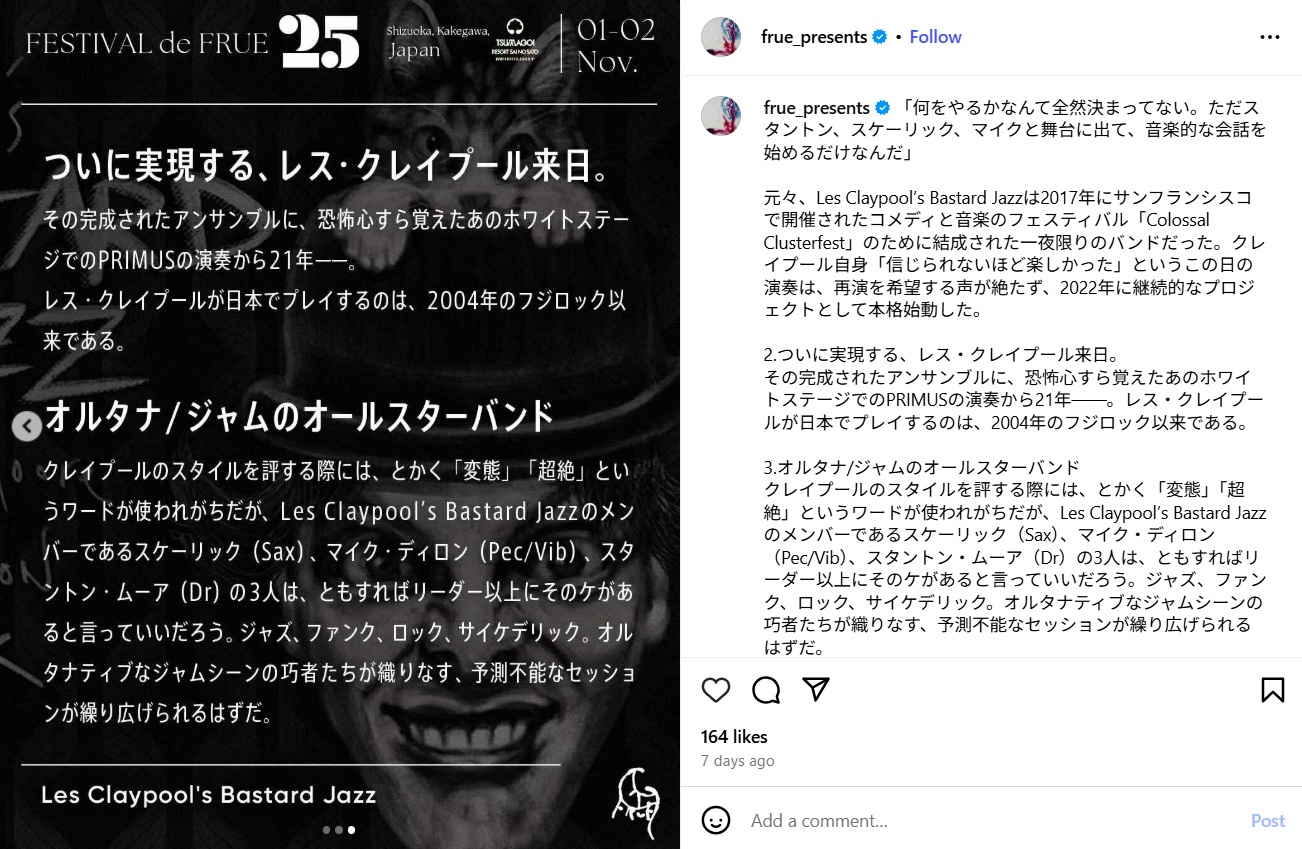This screenshot has width=1302, height=849.
Task: Go to previous slide with left arrow
Action: (x=27, y=427)
